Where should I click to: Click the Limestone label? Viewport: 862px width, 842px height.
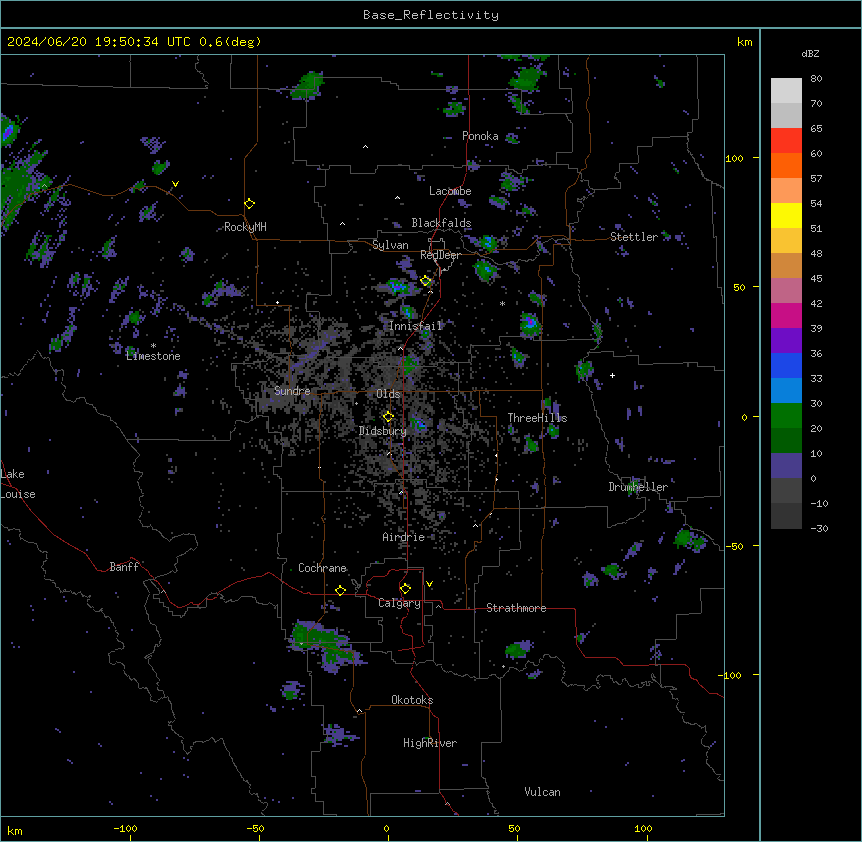pos(153,356)
